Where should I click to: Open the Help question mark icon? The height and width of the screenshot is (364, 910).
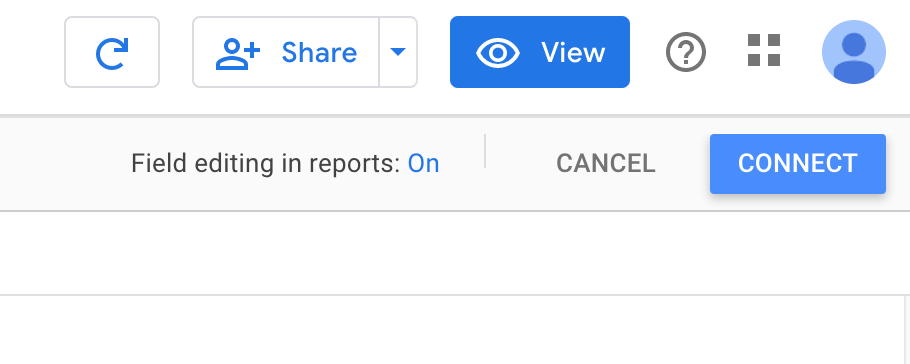[686, 52]
